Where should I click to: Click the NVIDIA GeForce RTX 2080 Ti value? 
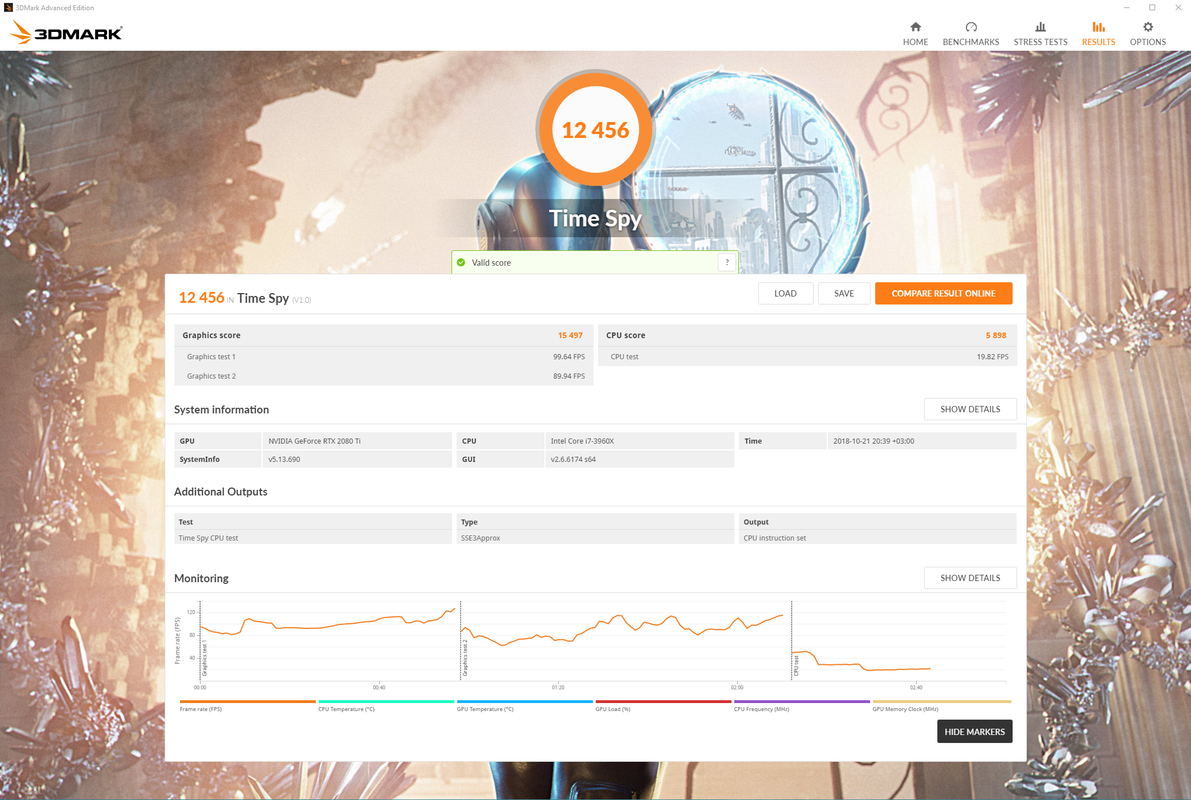314,441
